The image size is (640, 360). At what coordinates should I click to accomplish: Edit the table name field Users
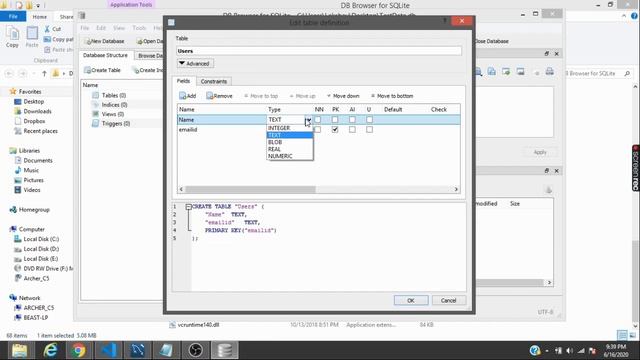(x=319, y=51)
